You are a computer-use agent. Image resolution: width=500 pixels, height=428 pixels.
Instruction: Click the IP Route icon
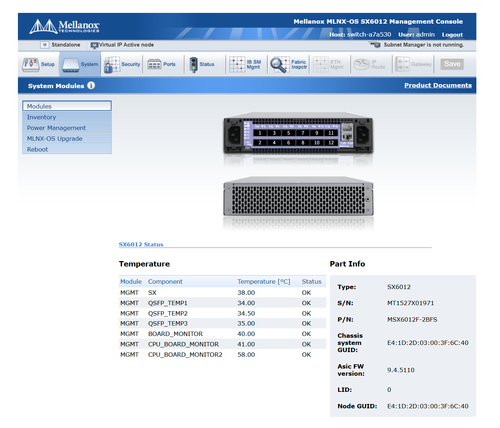pyautogui.click(x=361, y=64)
